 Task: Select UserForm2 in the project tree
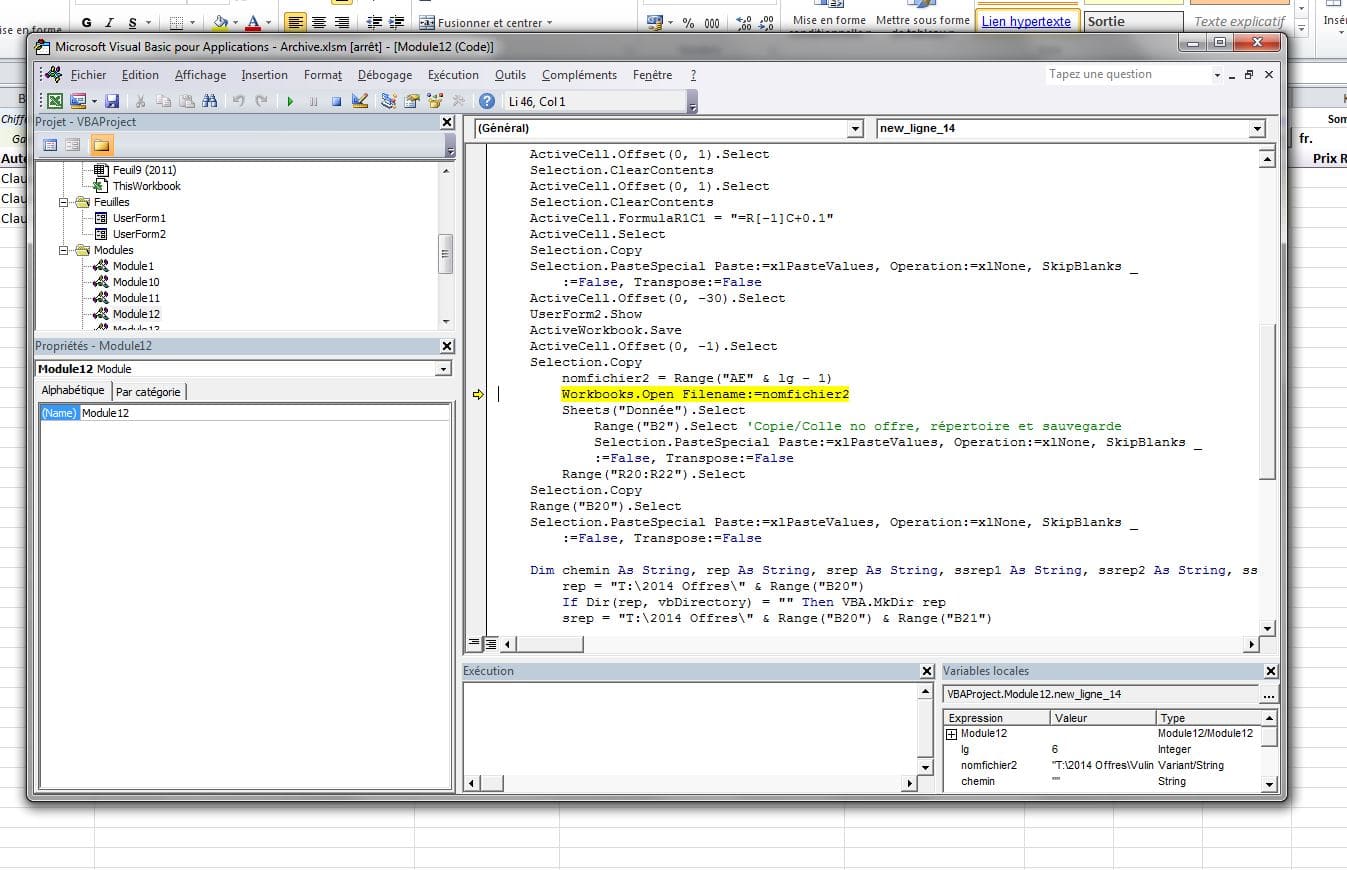(138, 234)
